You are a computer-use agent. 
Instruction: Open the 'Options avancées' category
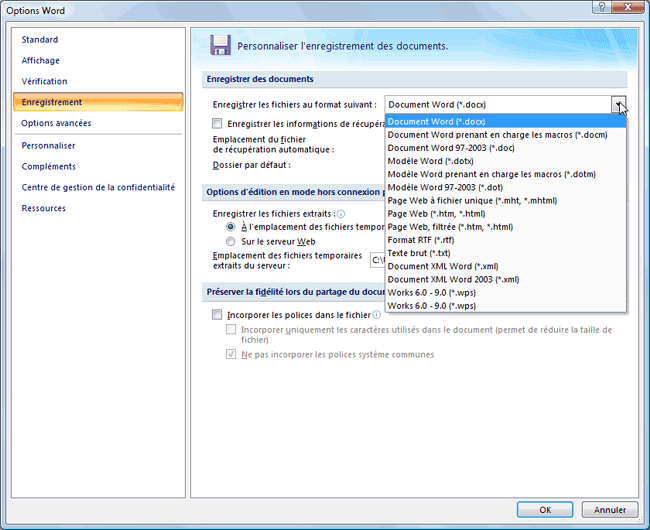coord(56,124)
